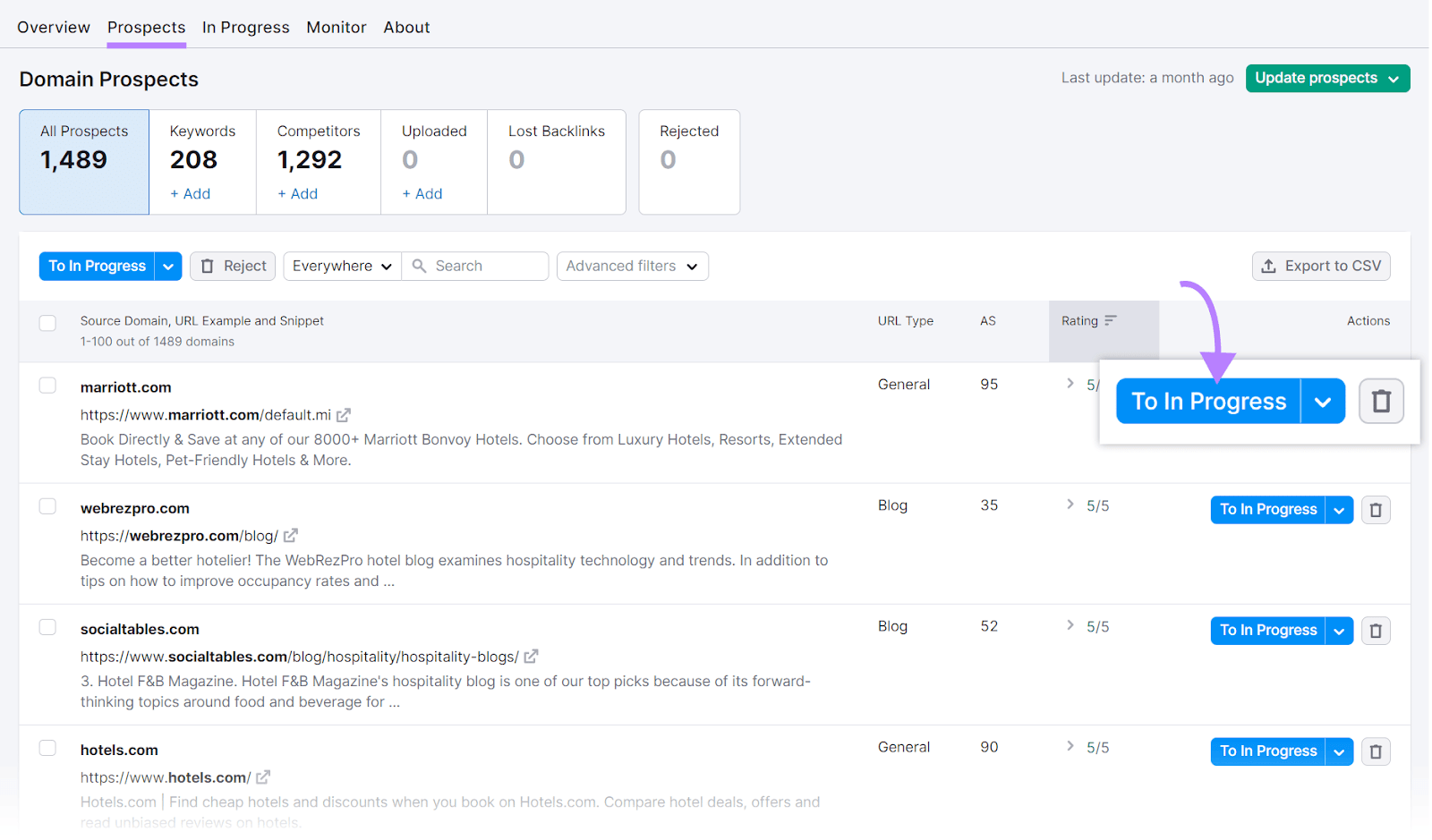Click the external link icon beside hotels.com URL
The height and width of the screenshot is (840, 1432).
pos(262,777)
